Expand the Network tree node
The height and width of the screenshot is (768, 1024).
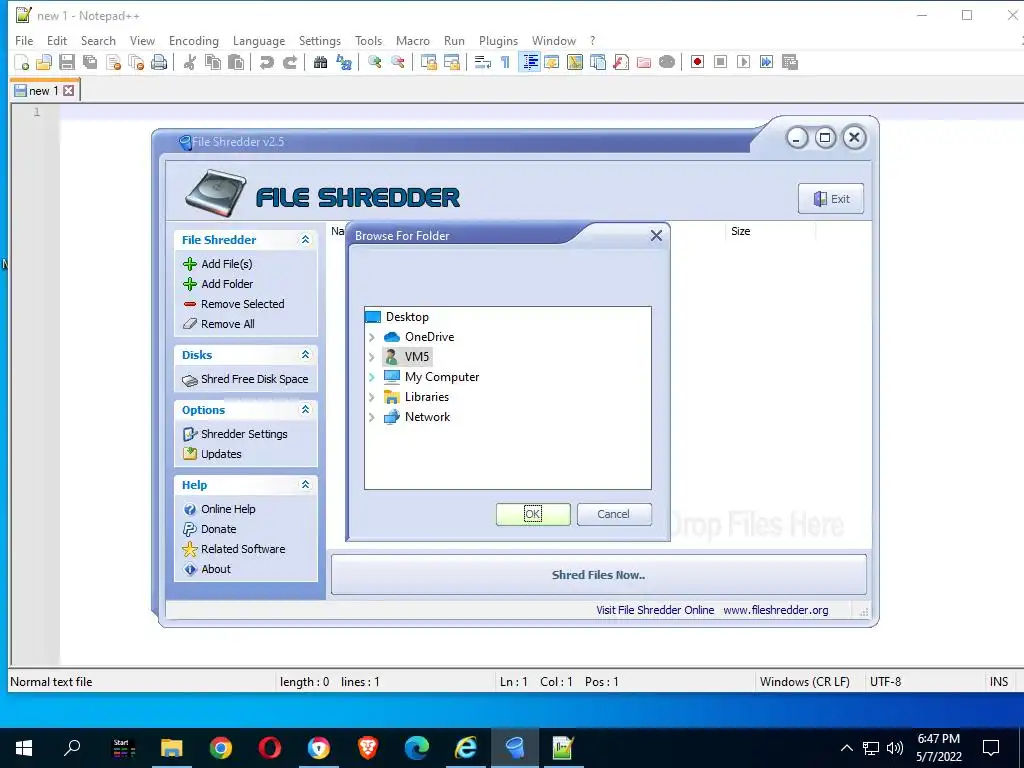372,417
